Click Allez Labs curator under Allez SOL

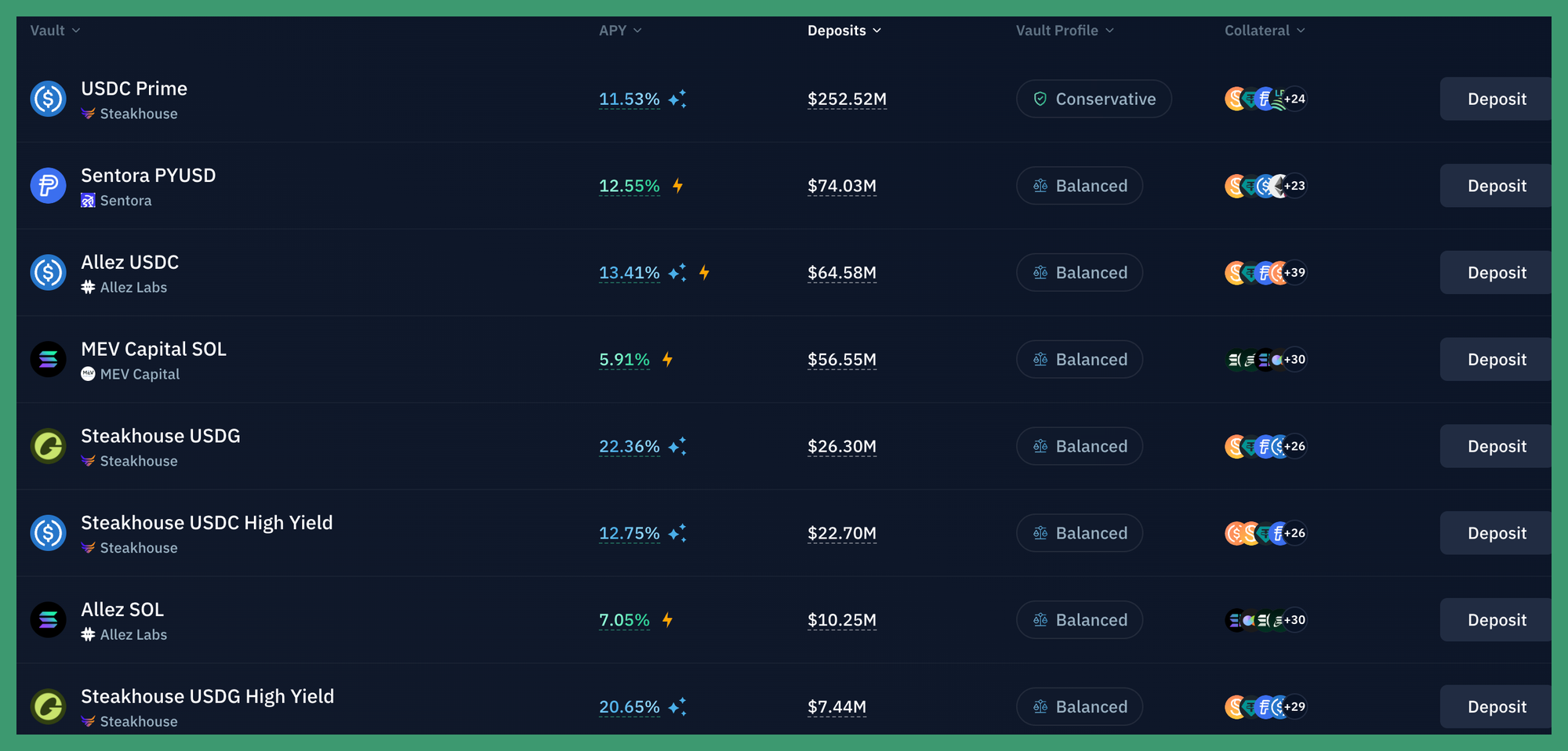pyautogui.click(x=124, y=635)
